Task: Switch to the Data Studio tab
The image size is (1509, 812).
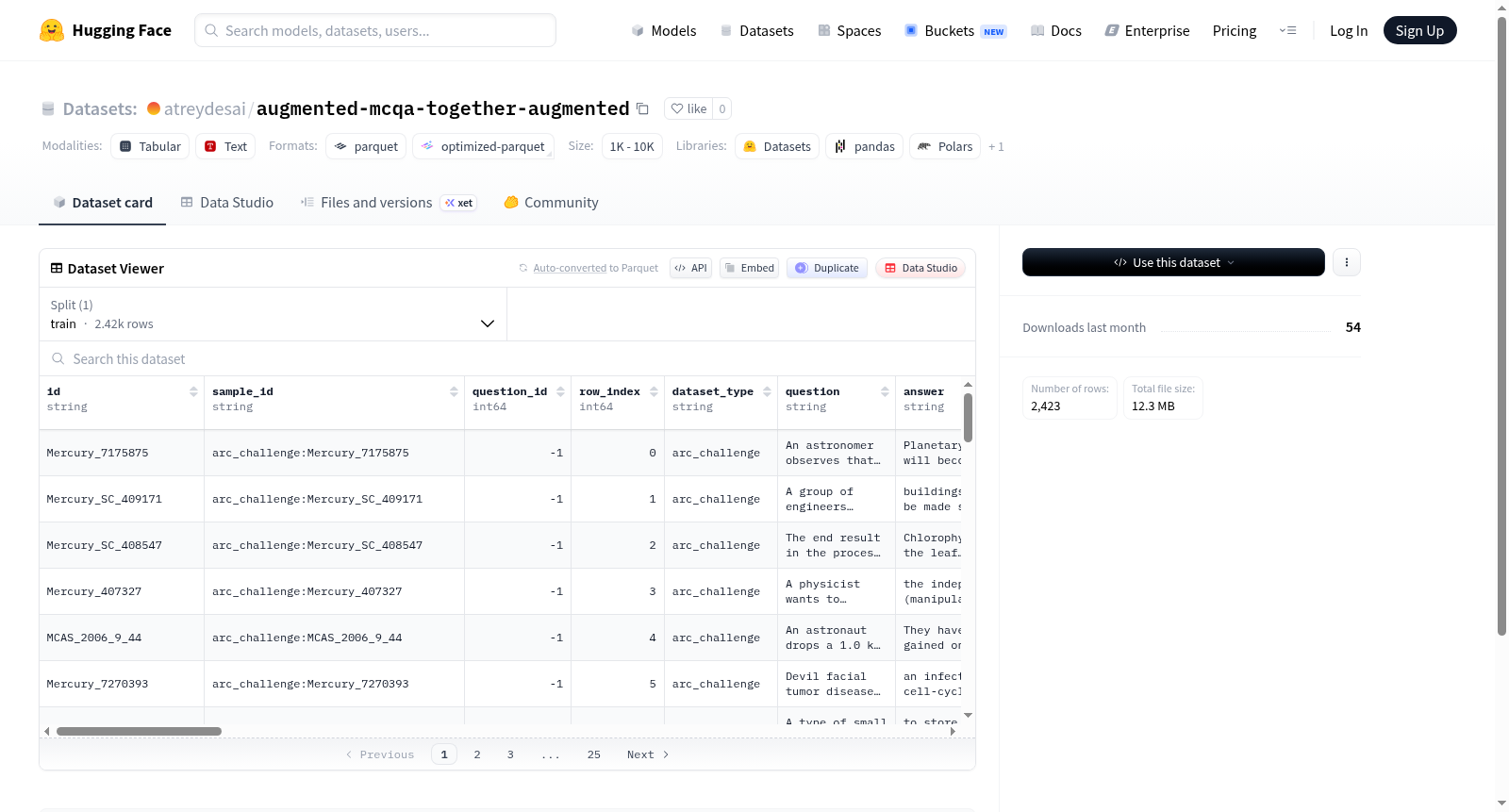Action: point(227,203)
